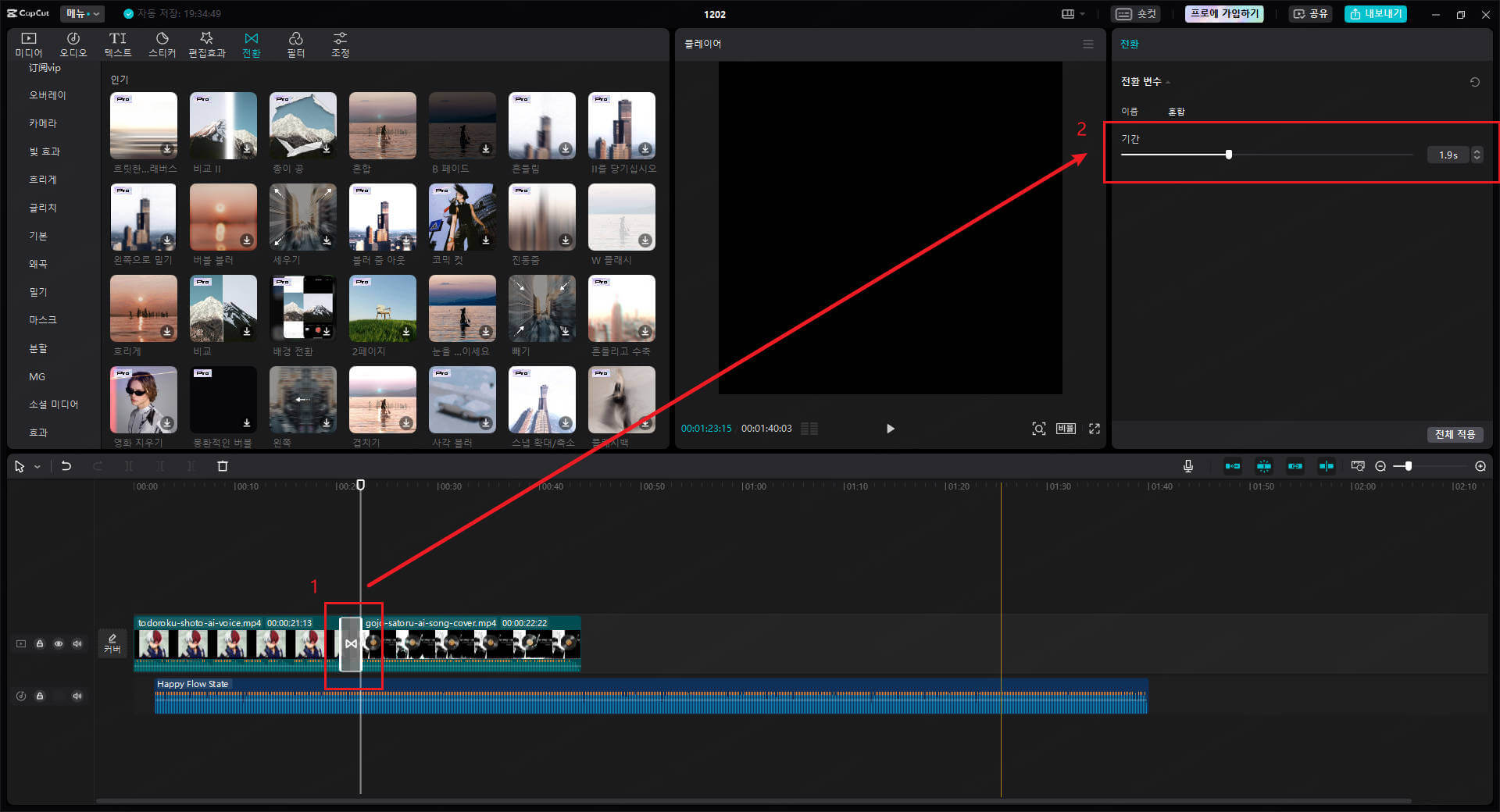Delete the selected timeline item
Screen dimensions: 1500x812
(x=223, y=466)
